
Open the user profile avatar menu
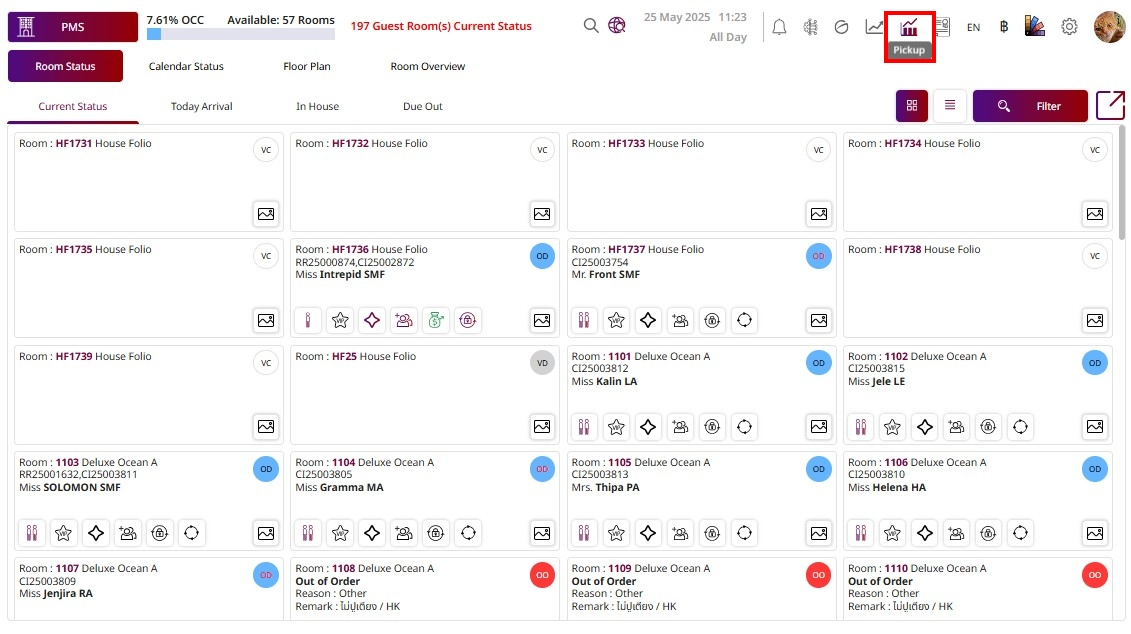(x=1109, y=27)
